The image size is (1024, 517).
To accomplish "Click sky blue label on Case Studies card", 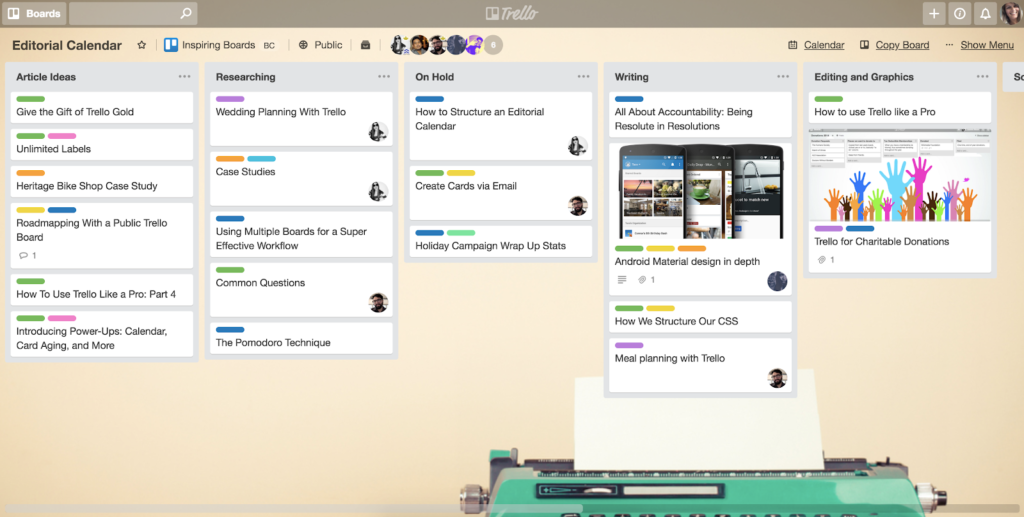I will point(261,159).
